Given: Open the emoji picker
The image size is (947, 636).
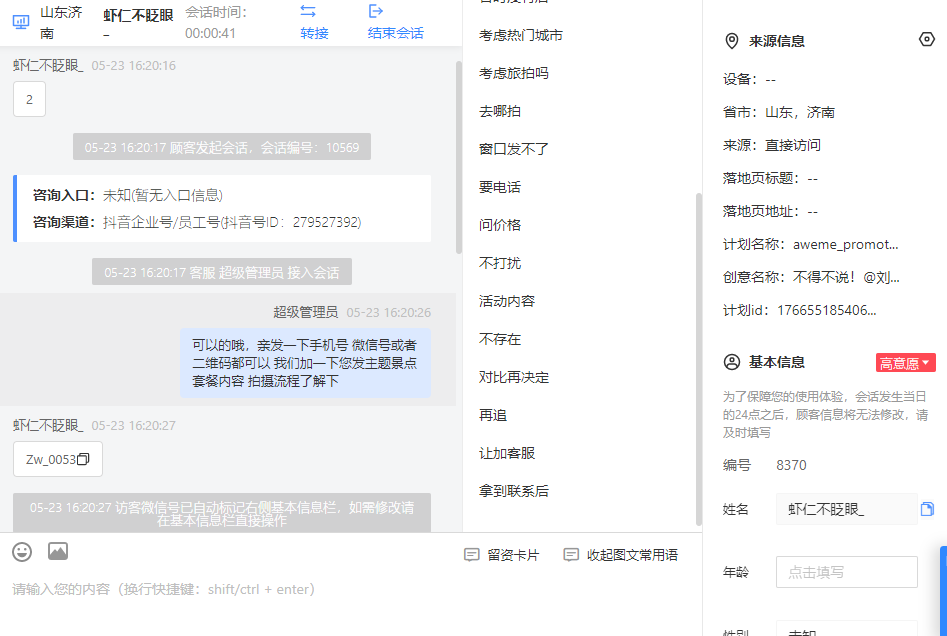Looking at the screenshot, I should [x=22, y=551].
